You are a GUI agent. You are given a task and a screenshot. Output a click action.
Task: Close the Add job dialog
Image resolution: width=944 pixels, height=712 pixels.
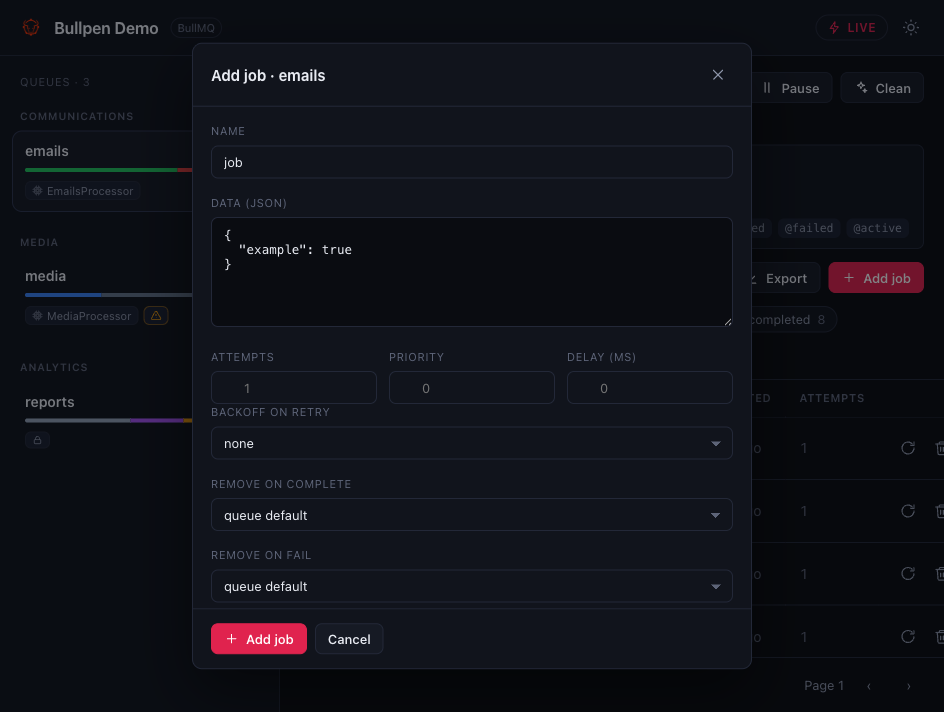click(x=717, y=75)
